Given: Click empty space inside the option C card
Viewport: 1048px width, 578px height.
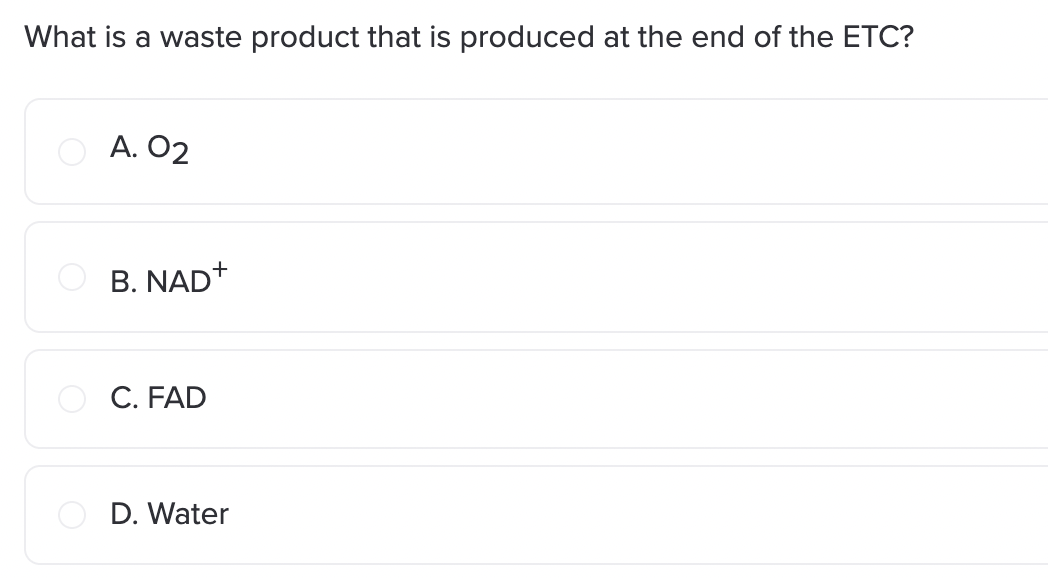Looking at the screenshot, I should [602, 399].
